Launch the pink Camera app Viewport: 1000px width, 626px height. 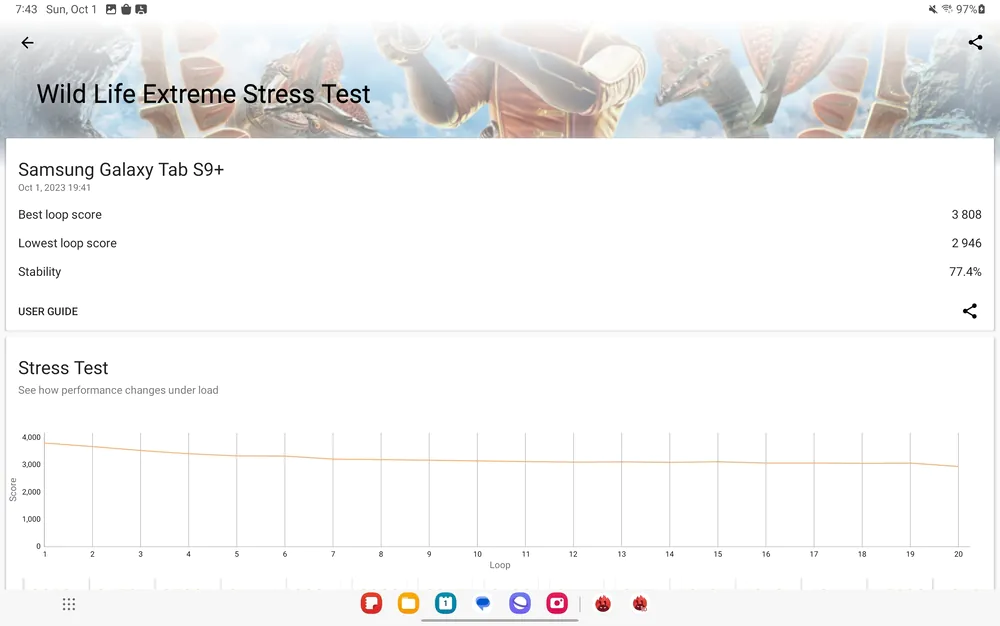point(557,603)
